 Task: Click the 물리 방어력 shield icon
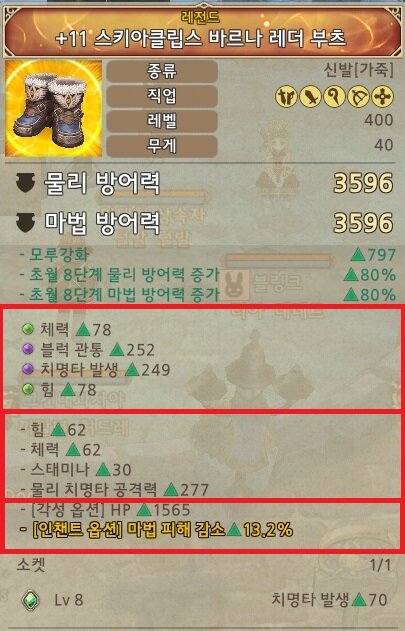(25, 183)
